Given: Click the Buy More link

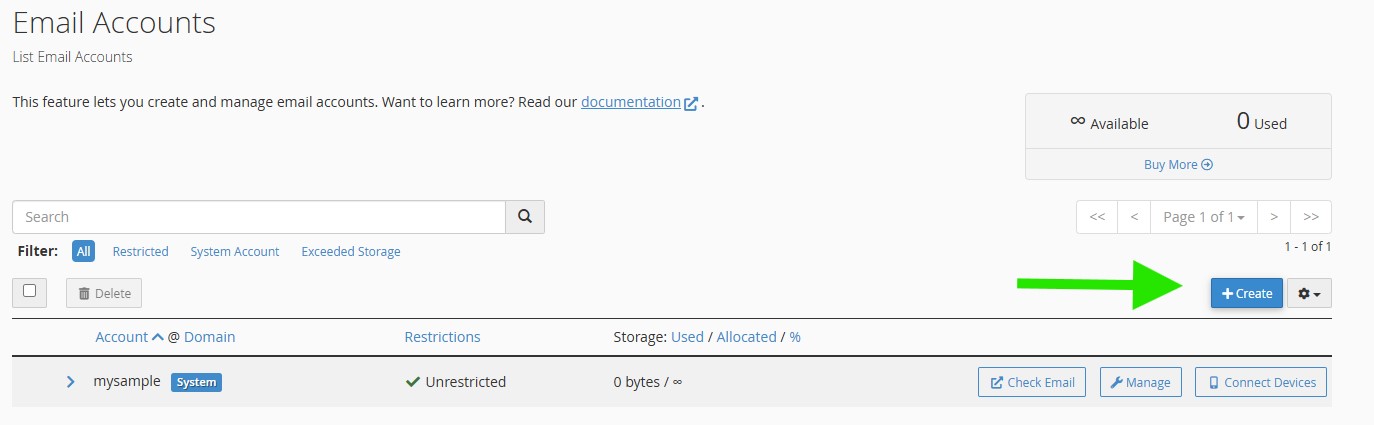Looking at the screenshot, I should pyautogui.click(x=1178, y=164).
